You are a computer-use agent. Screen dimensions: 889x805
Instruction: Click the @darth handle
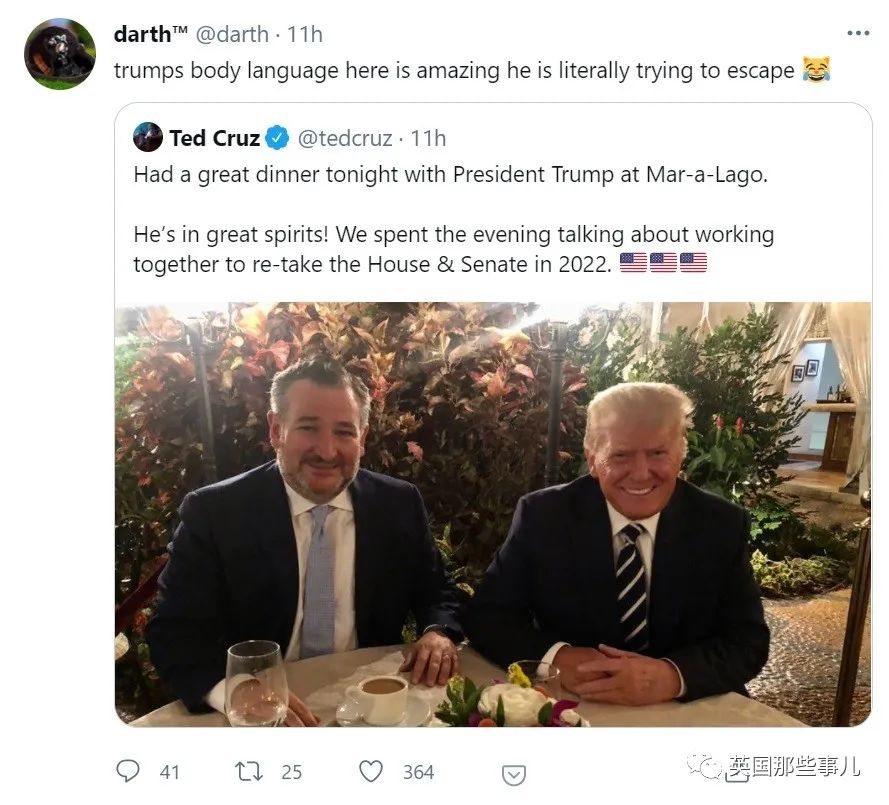coord(232,35)
